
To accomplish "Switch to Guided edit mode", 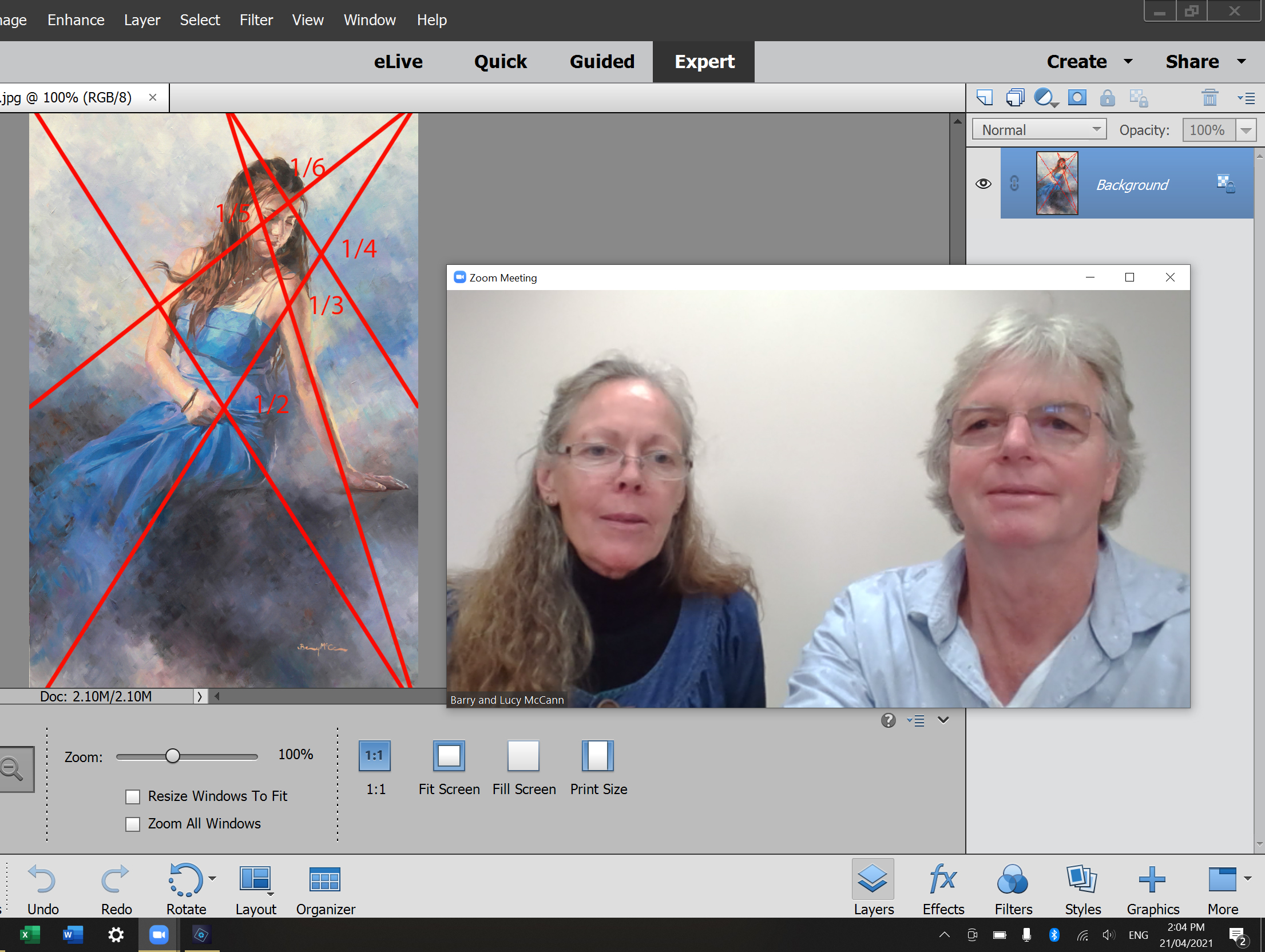I will (x=602, y=61).
